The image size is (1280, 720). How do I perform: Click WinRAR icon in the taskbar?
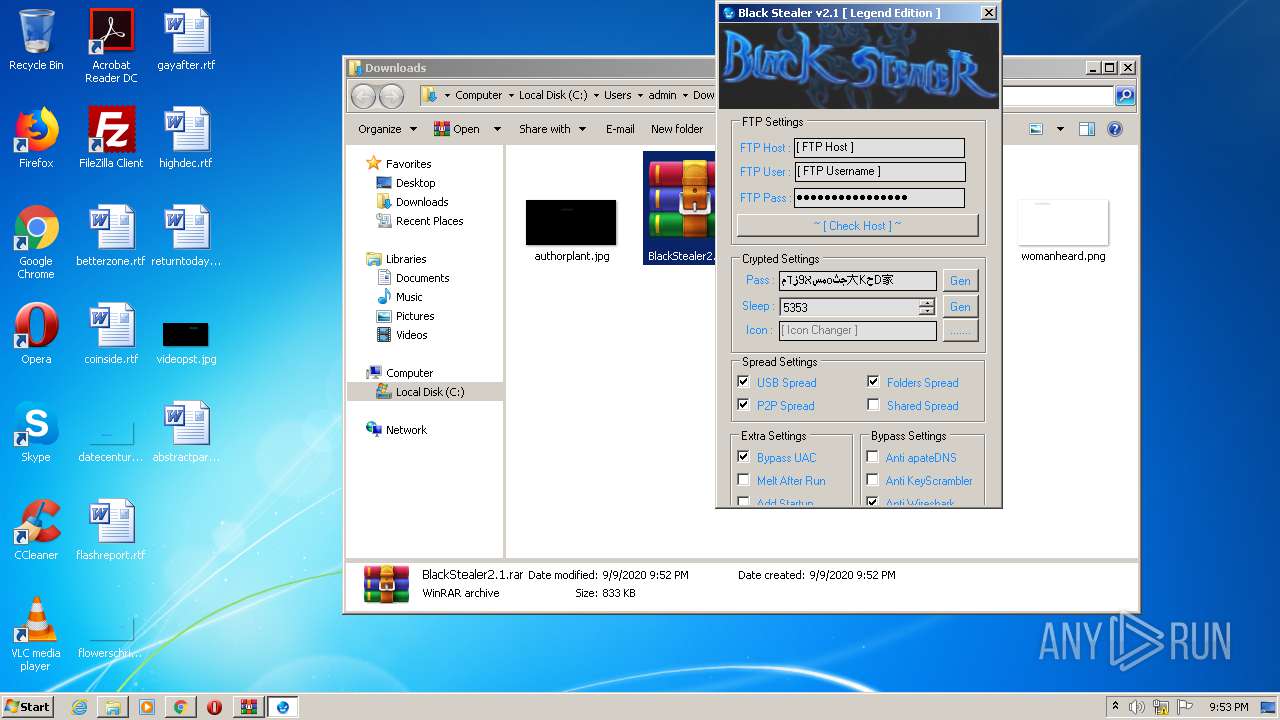pos(248,707)
